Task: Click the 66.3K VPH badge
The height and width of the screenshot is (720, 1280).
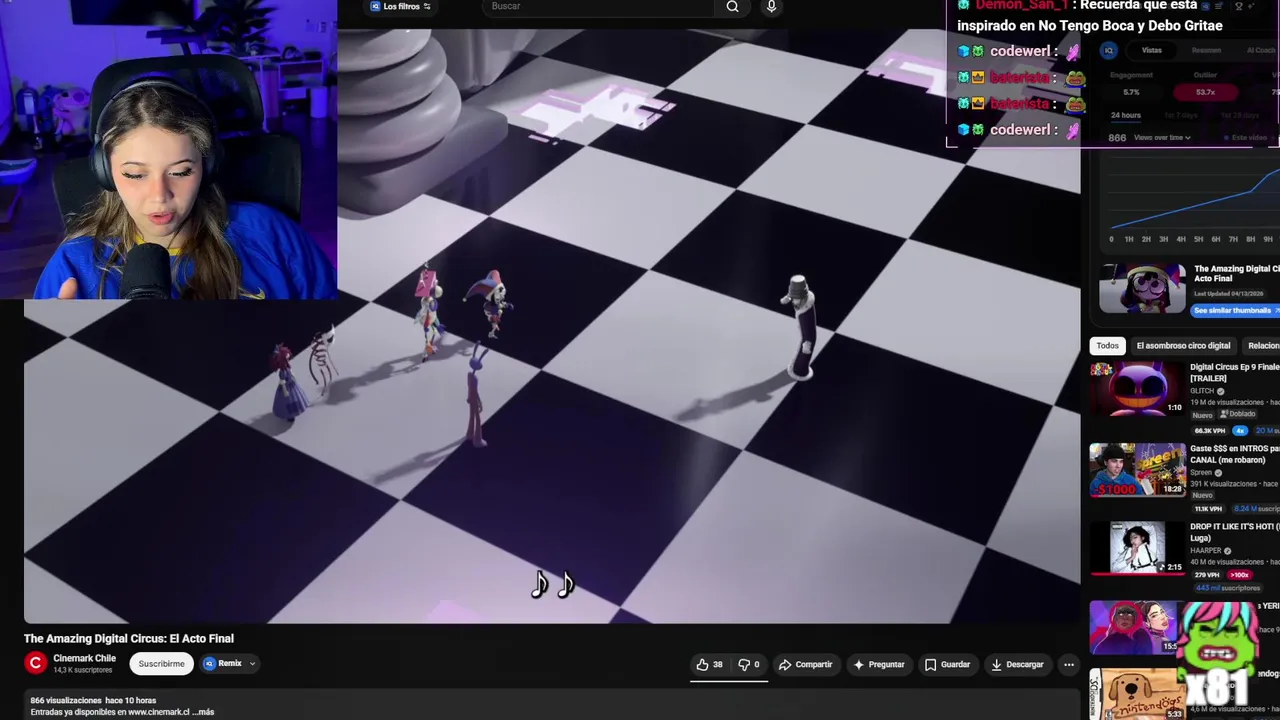Action: pos(1209,430)
